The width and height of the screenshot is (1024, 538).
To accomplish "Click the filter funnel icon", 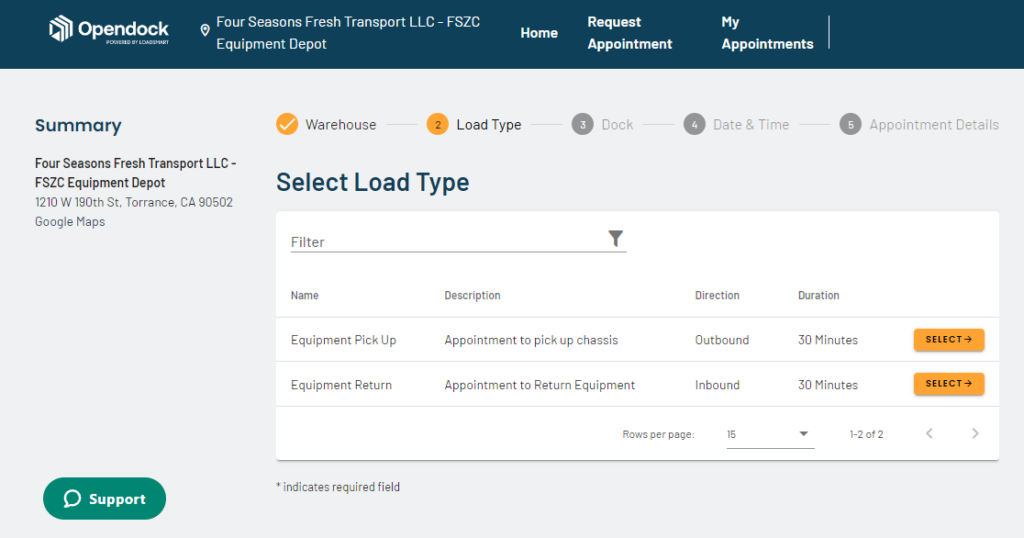I will pyautogui.click(x=616, y=238).
